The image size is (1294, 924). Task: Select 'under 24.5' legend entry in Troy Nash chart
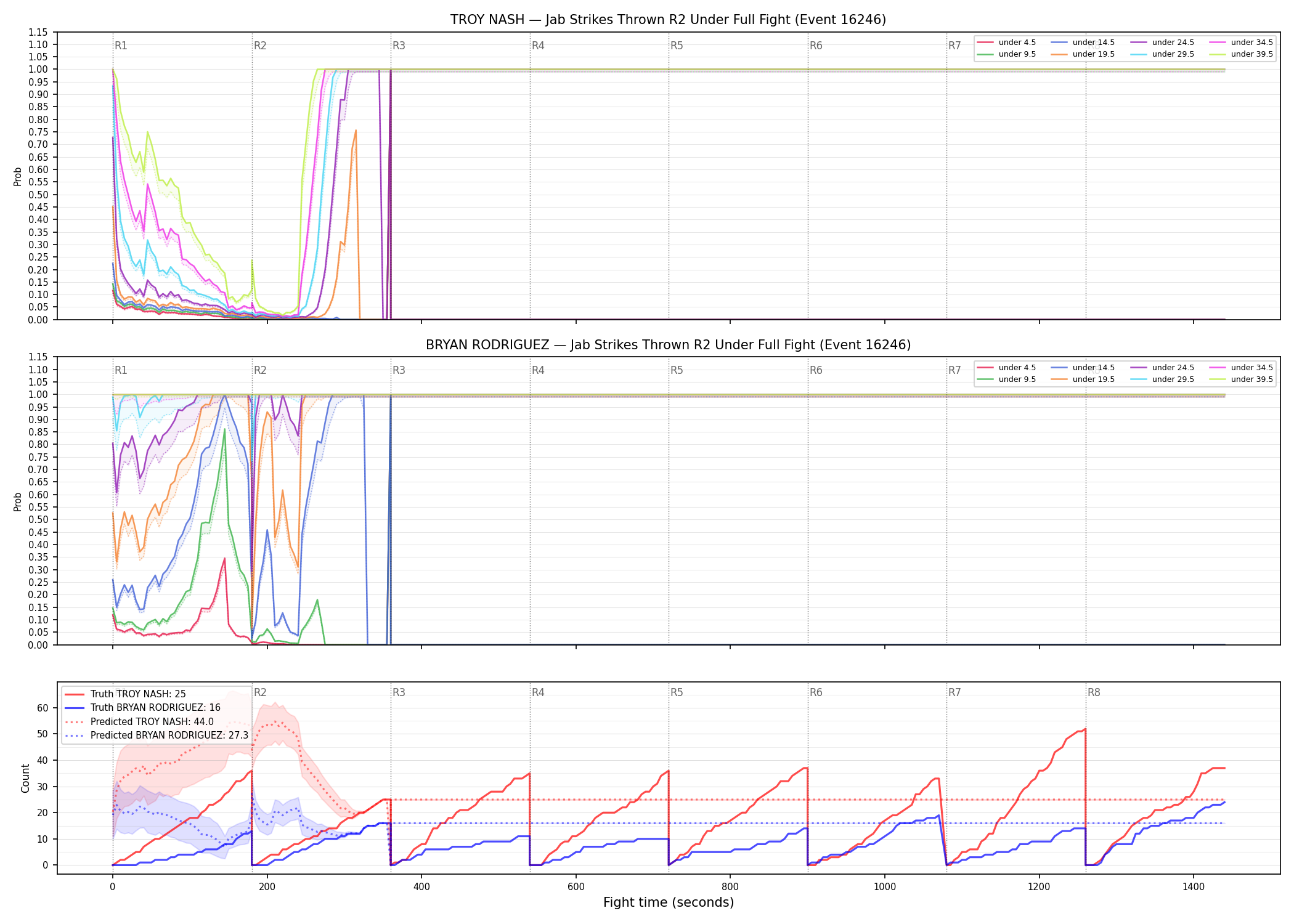(1162, 43)
